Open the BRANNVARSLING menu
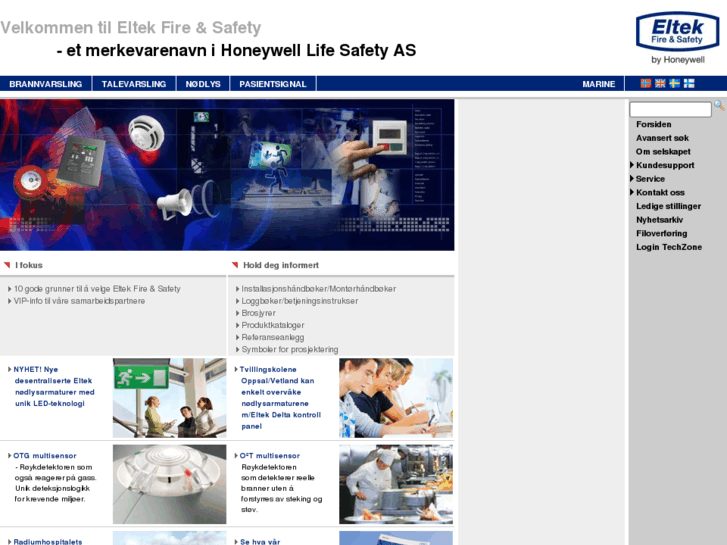The image size is (727, 545). [45, 84]
